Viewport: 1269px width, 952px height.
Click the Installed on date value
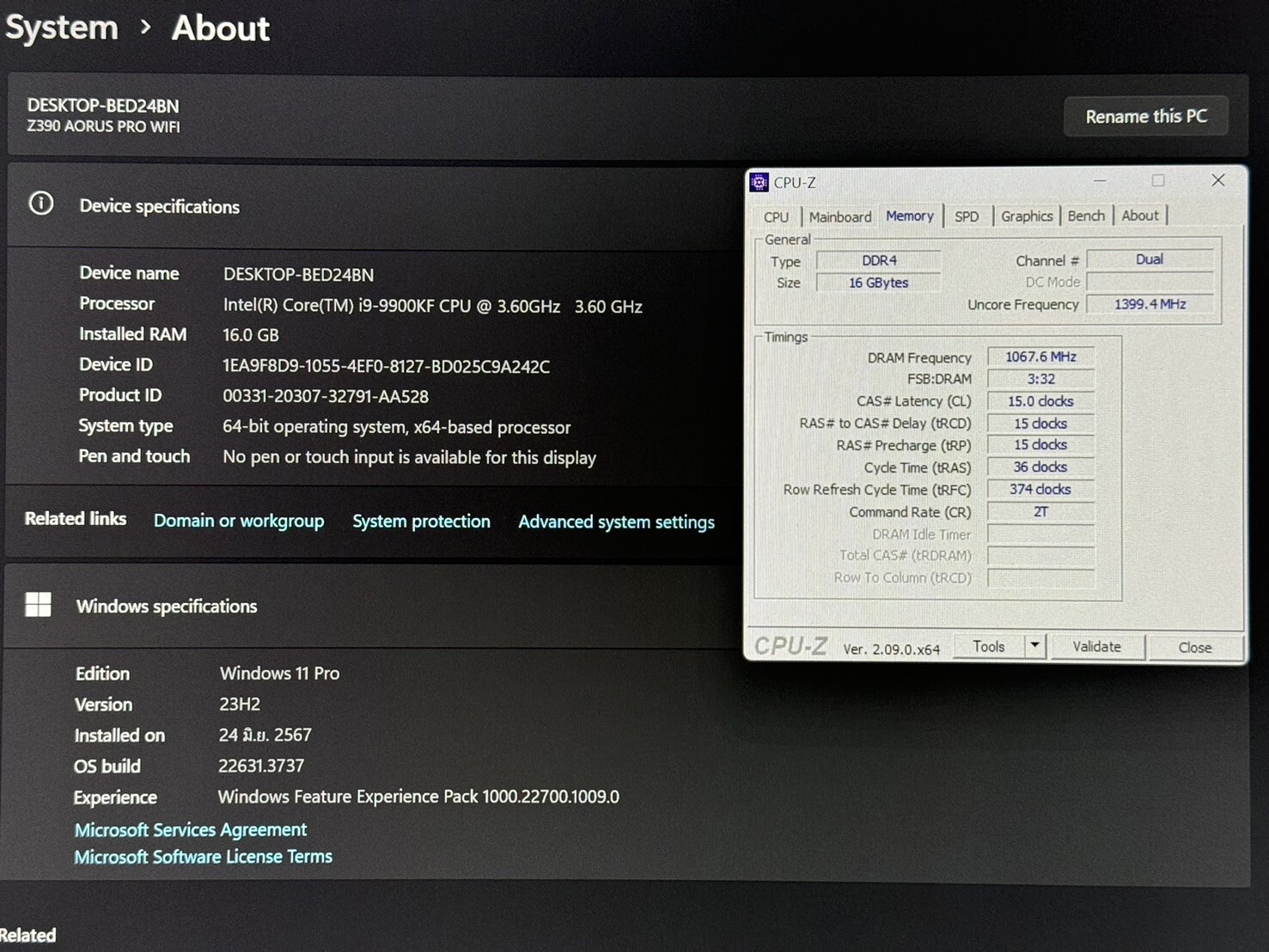point(265,735)
